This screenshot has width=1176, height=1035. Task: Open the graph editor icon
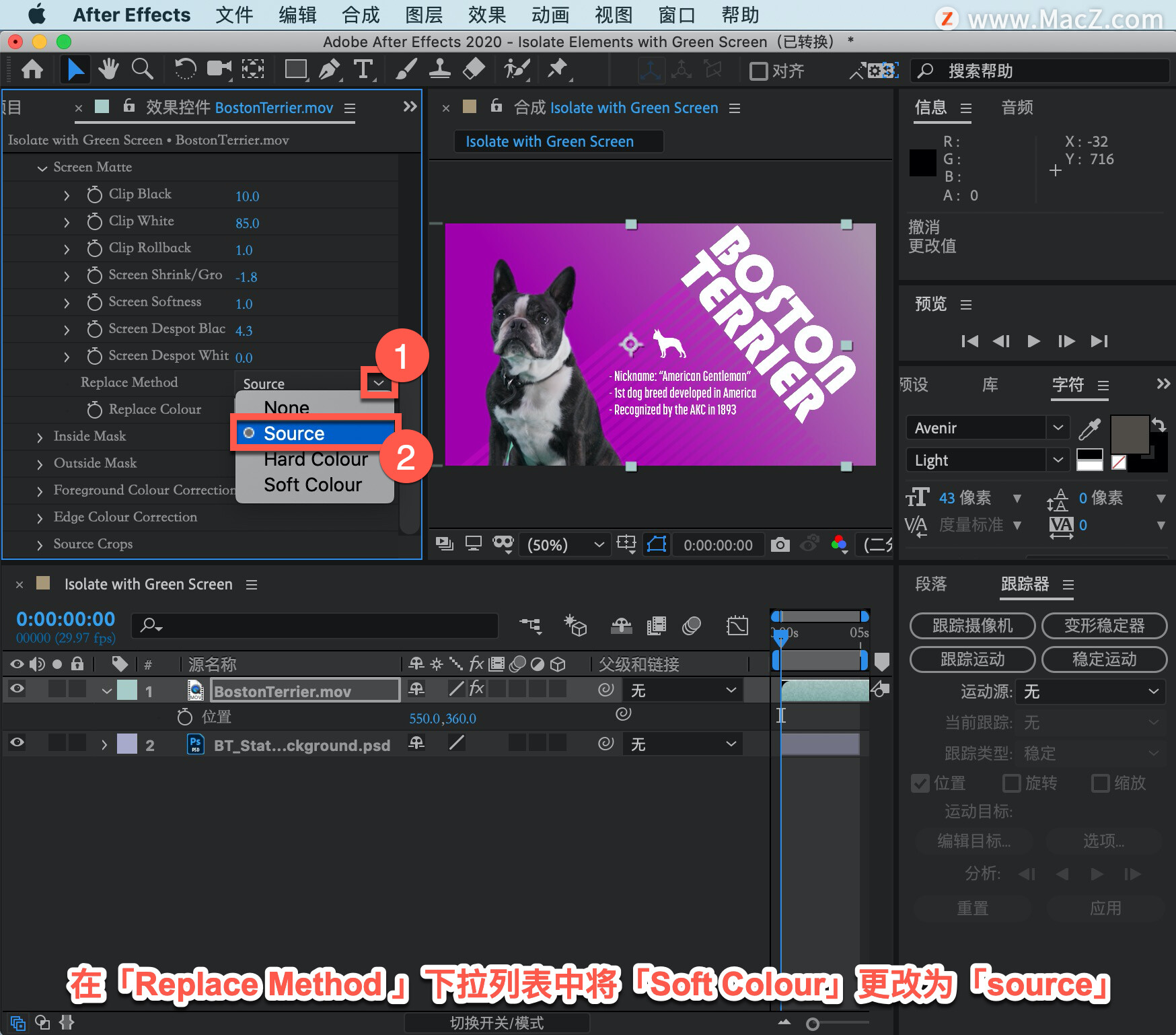737,626
